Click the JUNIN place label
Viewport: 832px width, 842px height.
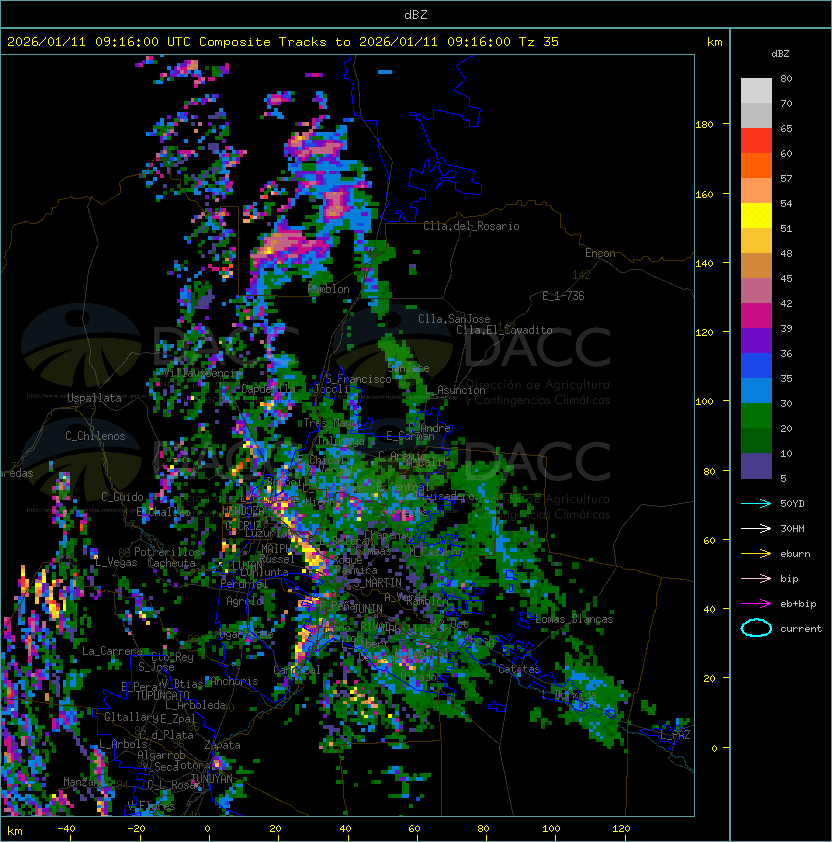coord(367,608)
